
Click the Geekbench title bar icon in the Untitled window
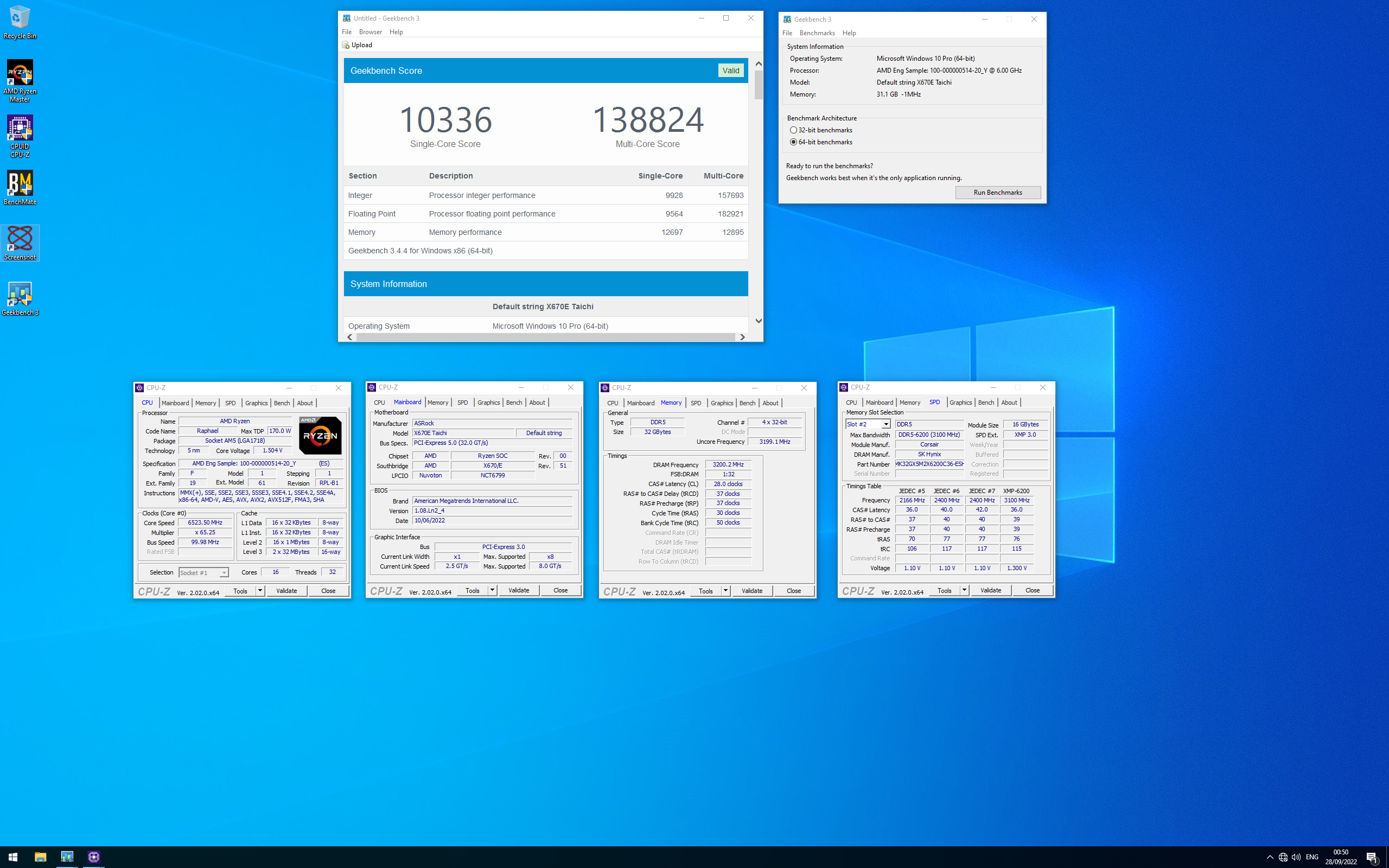click(346, 18)
